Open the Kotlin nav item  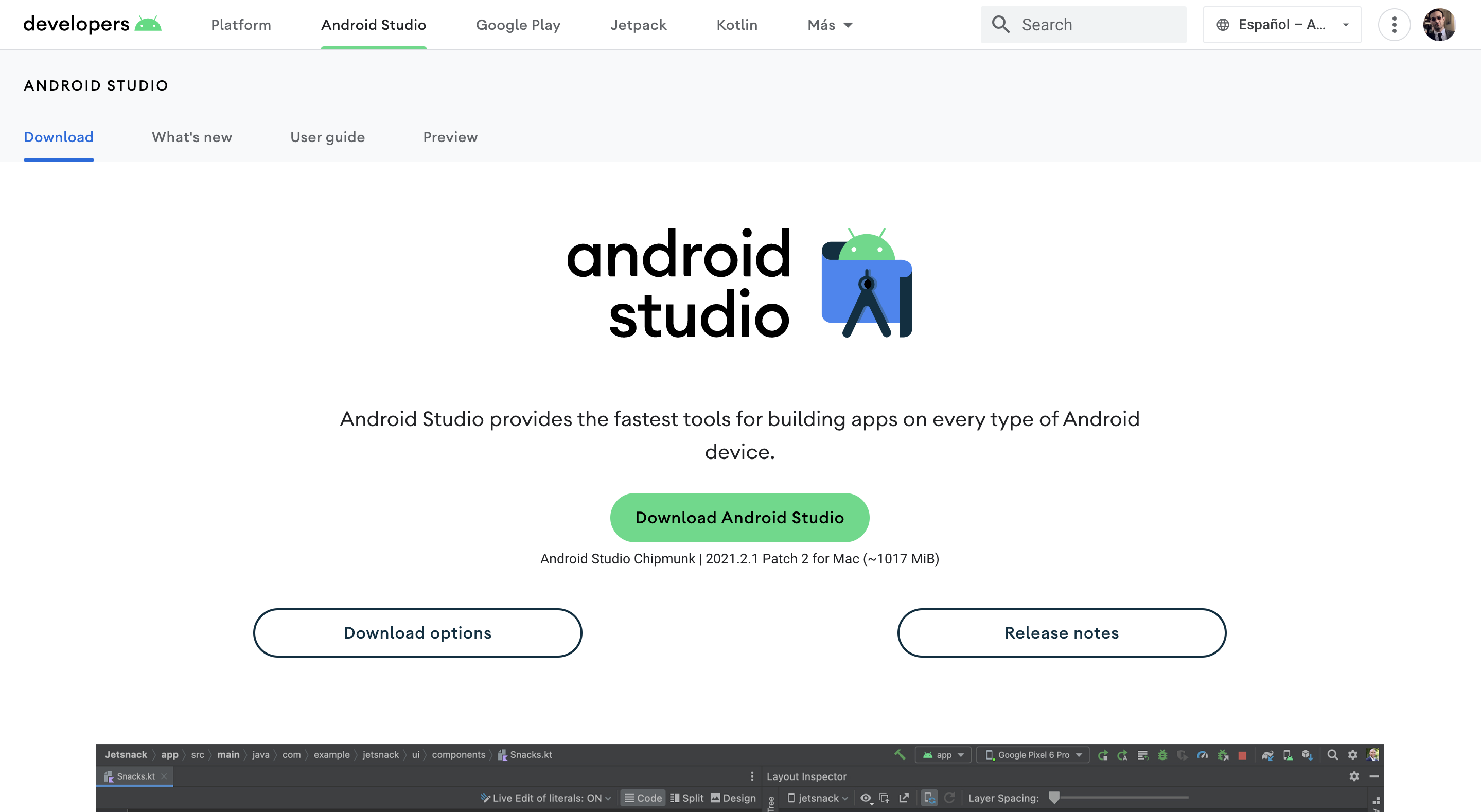point(737,25)
